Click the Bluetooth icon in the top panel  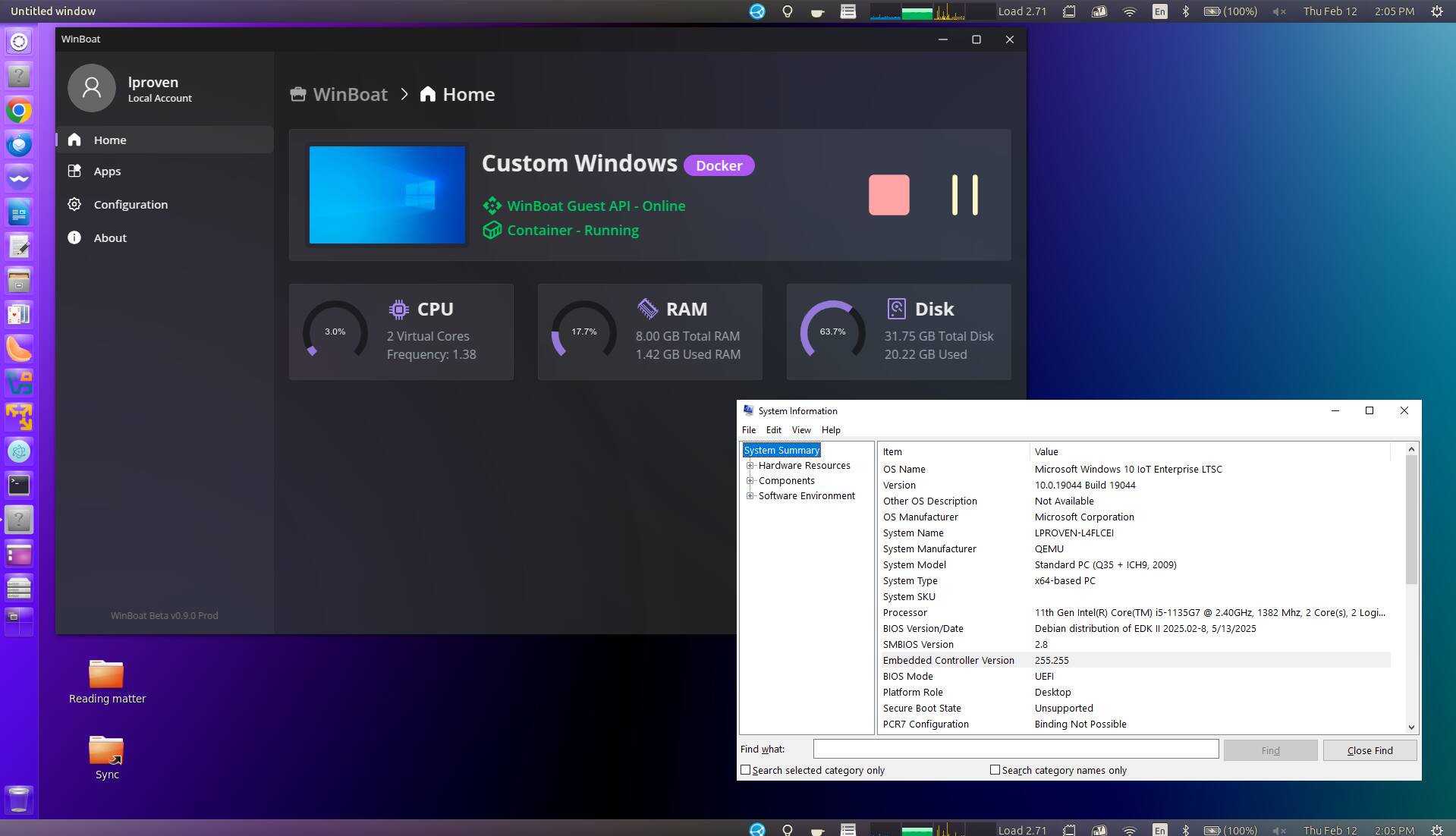(x=1186, y=11)
